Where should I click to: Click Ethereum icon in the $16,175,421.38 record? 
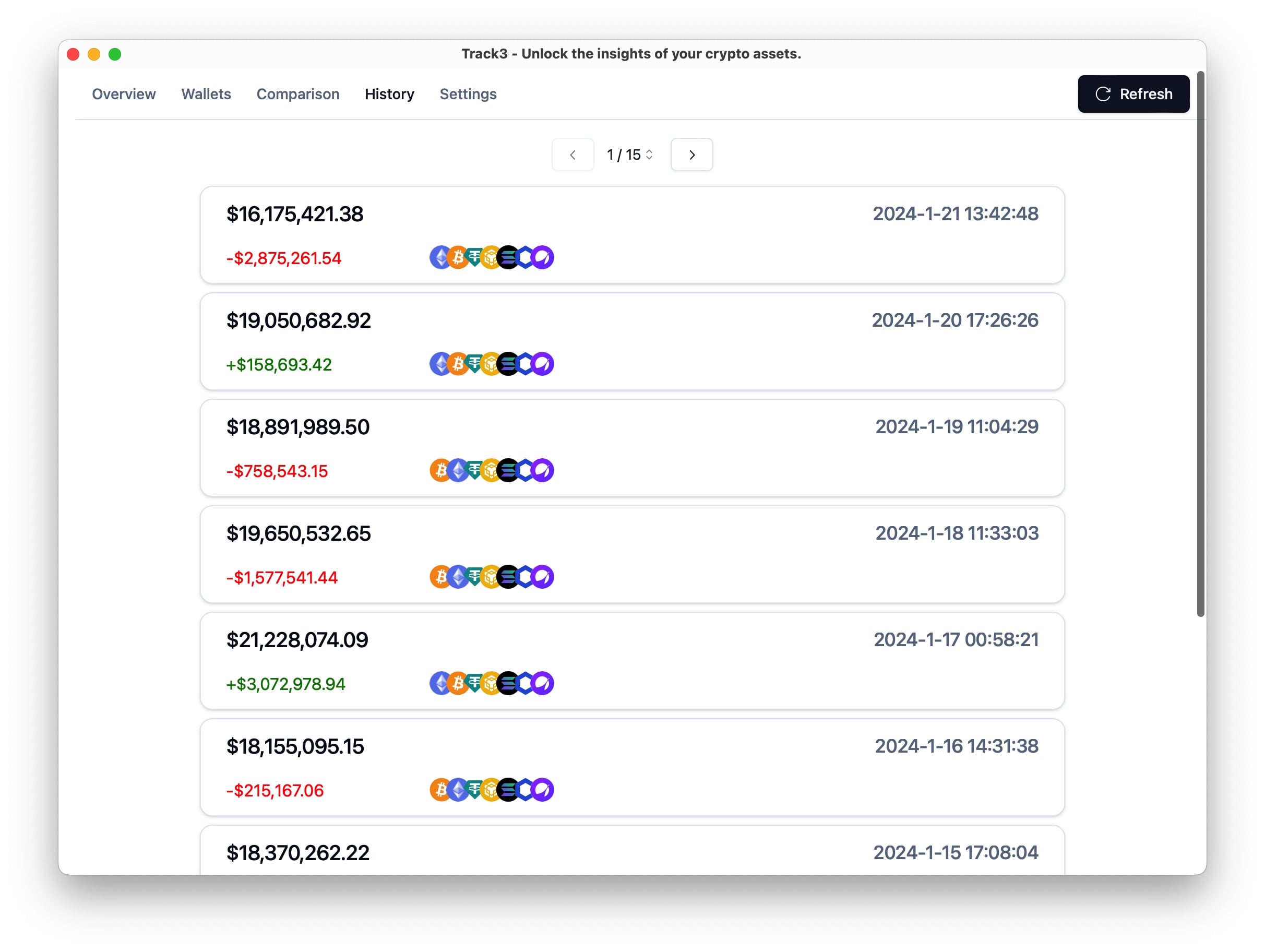439,258
